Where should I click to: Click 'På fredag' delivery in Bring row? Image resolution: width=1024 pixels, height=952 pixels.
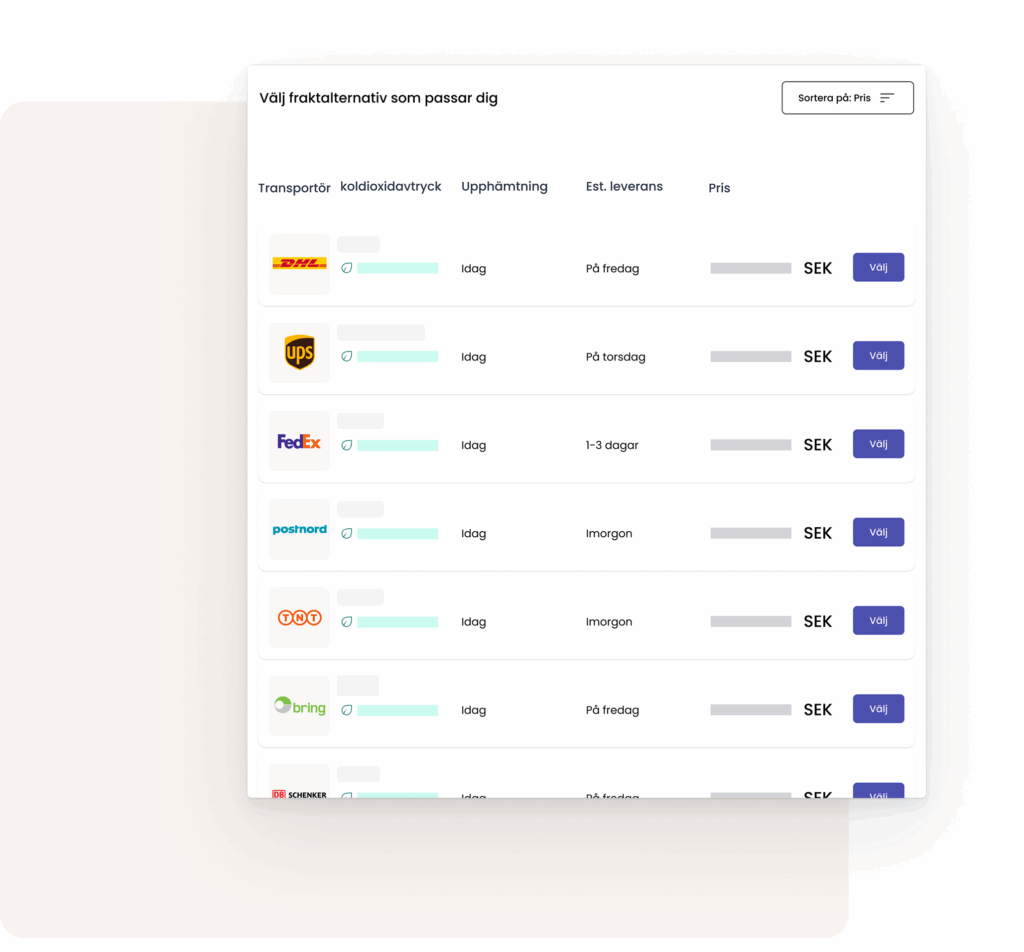click(613, 710)
